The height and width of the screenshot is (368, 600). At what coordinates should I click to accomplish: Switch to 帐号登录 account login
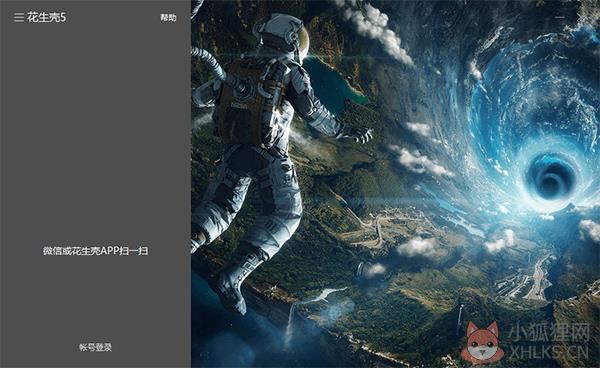(95, 347)
